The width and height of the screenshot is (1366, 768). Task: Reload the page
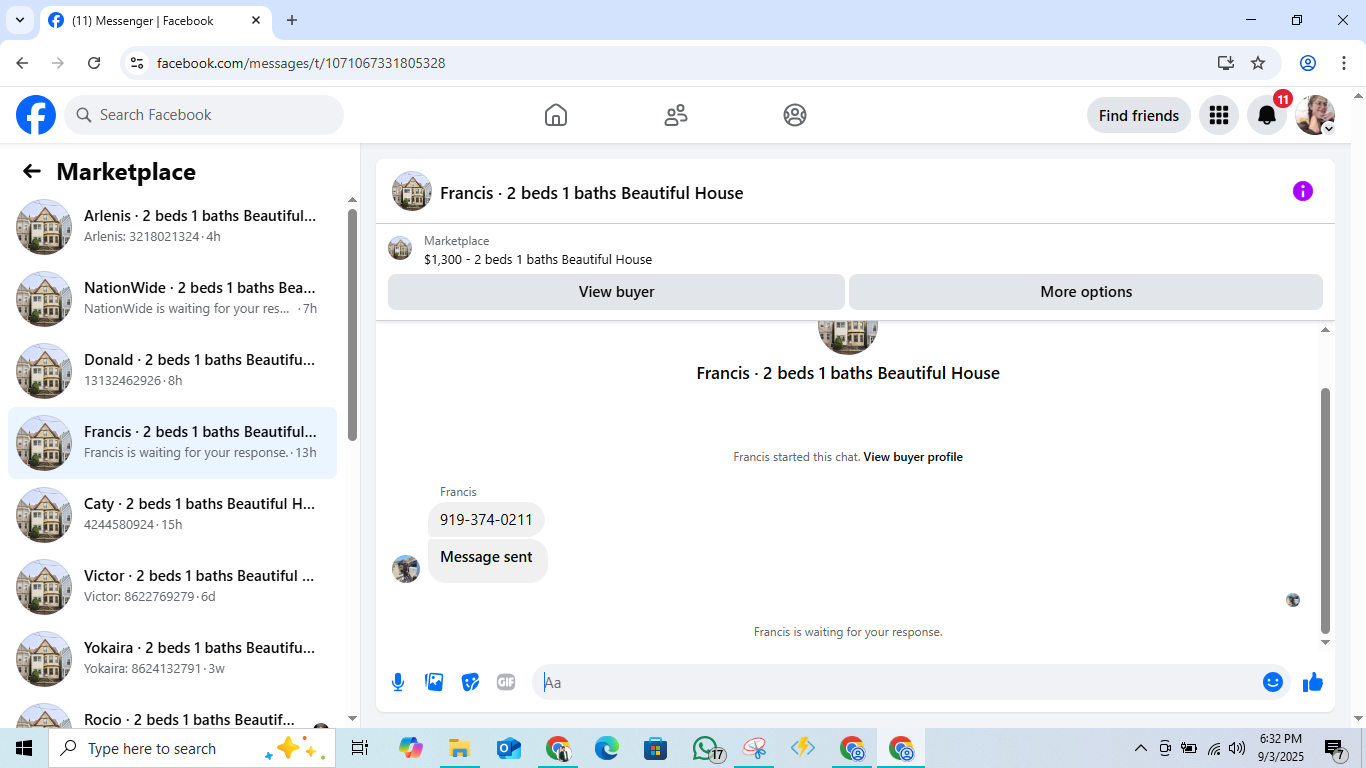(x=94, y=63)
